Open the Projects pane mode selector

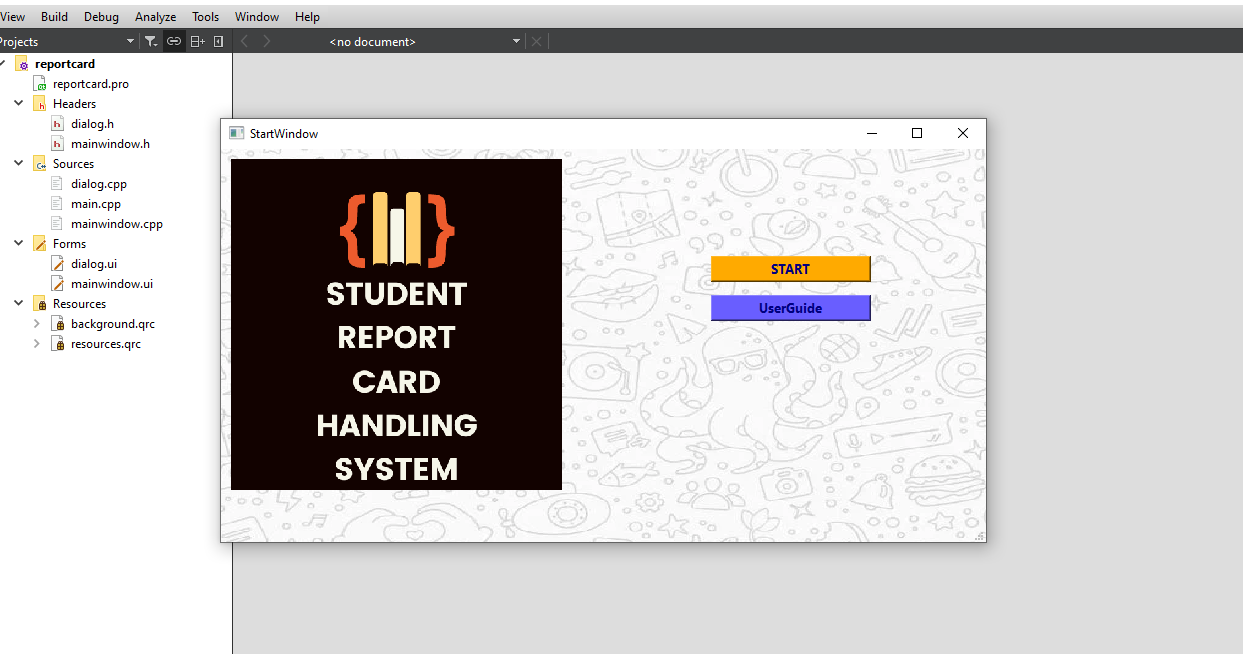pyautogui.click(x=128, y=41)
